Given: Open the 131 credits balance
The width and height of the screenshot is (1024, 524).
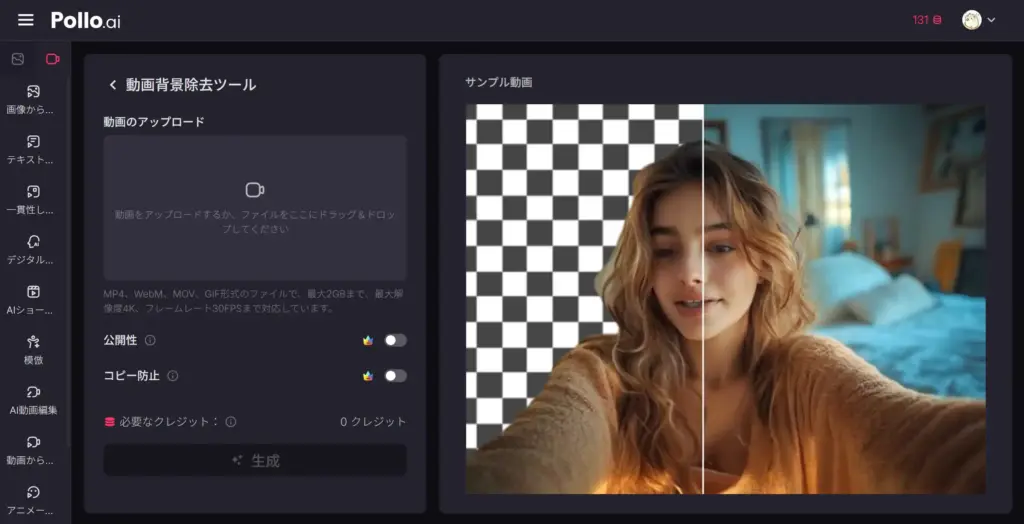Looking at the screenshot, I should click(x=927, y=20).
